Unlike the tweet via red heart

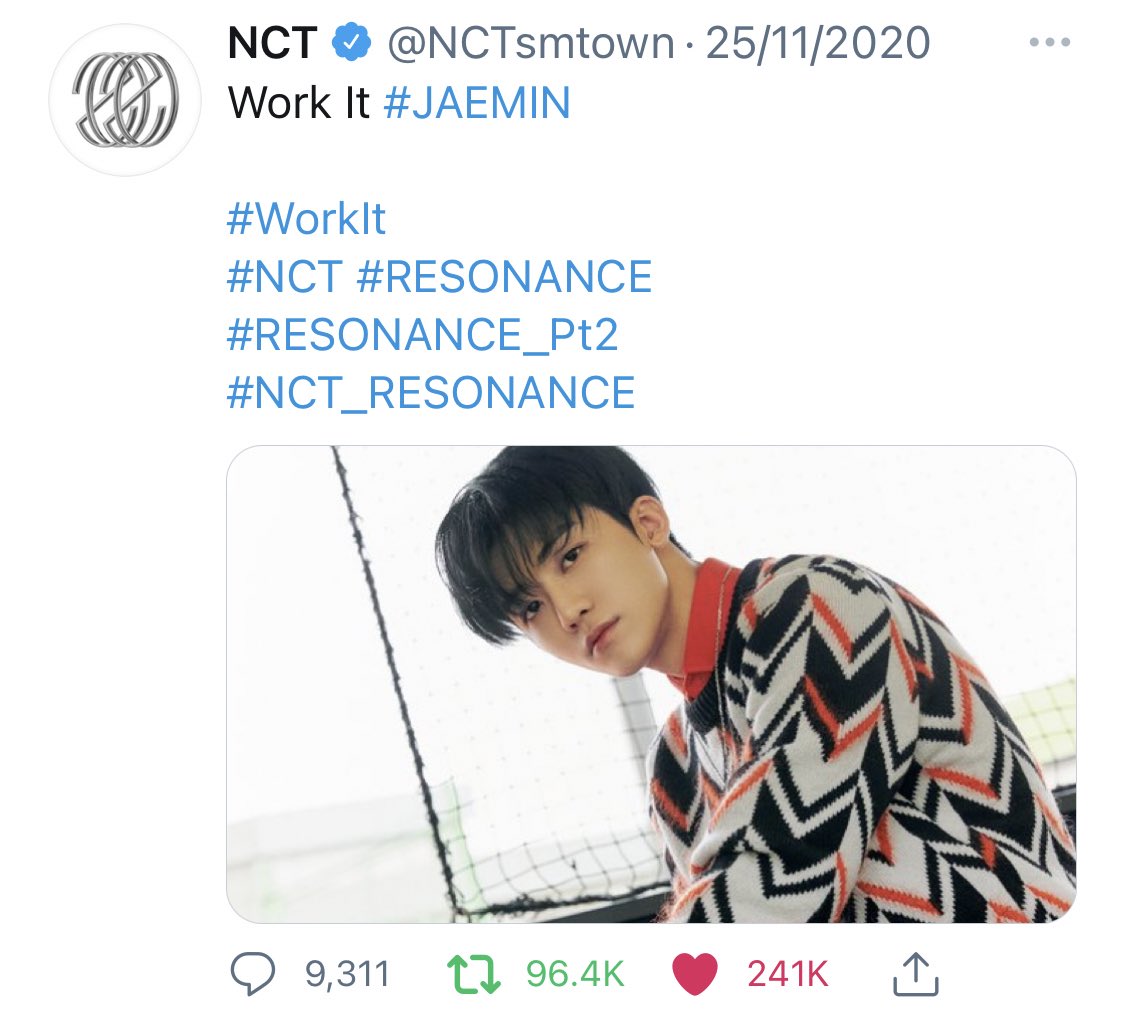(695, 974)
